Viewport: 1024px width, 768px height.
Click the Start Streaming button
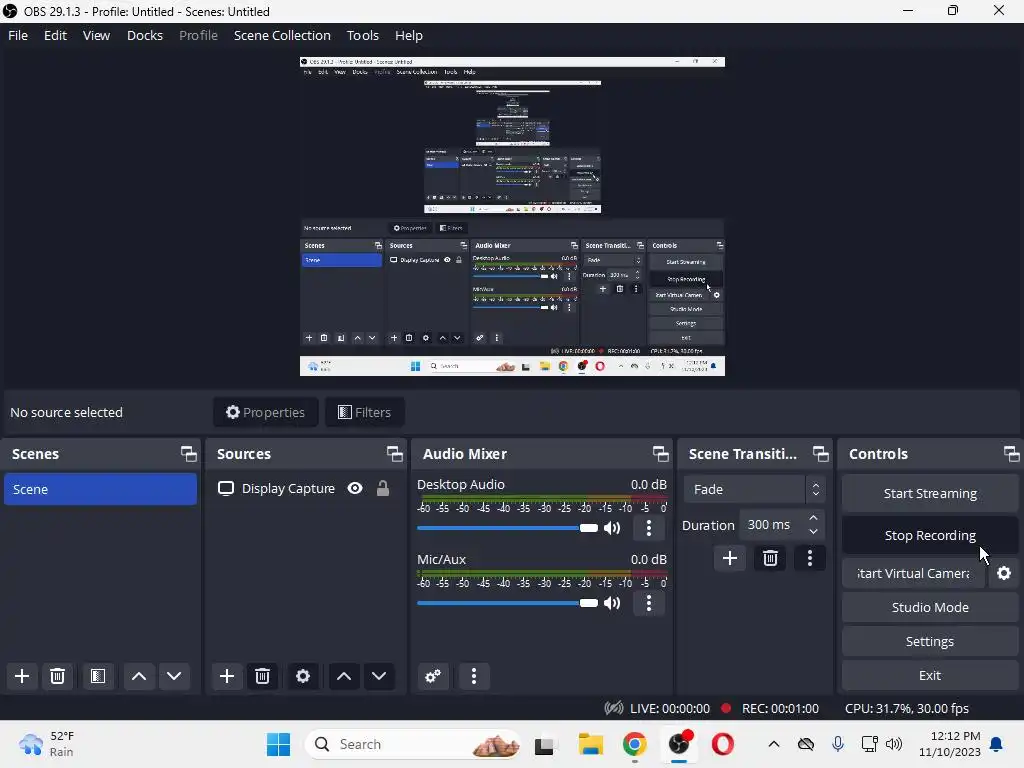tap(930, 493)
